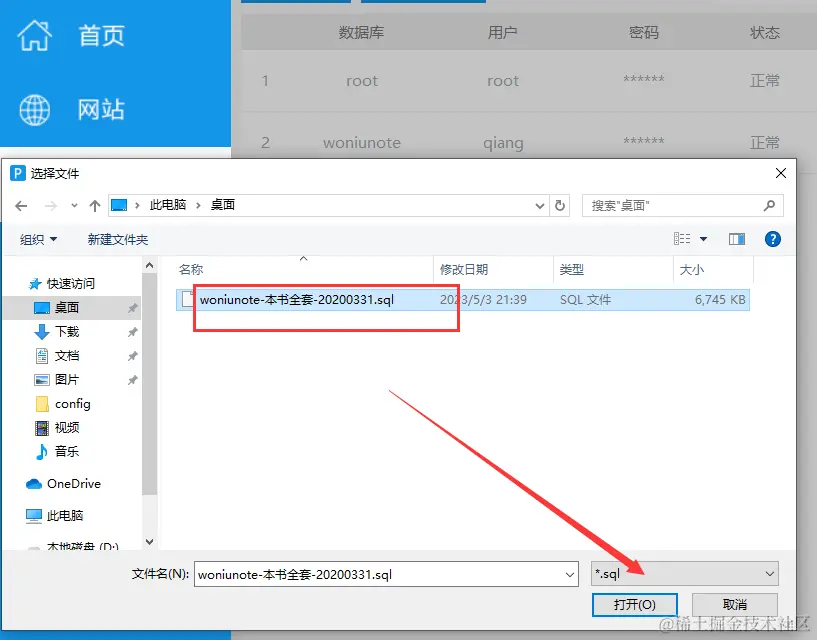Viewport: 817px width, 640px height.
Task: Open the 组织 menu
Action: pyautogui.click(x=38, y=239)
